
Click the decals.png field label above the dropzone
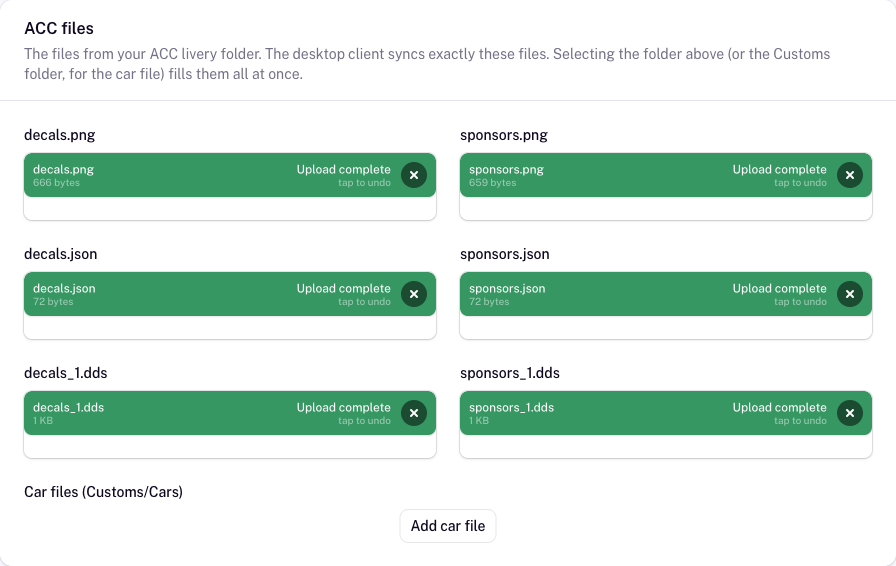[x=59, y=135]
